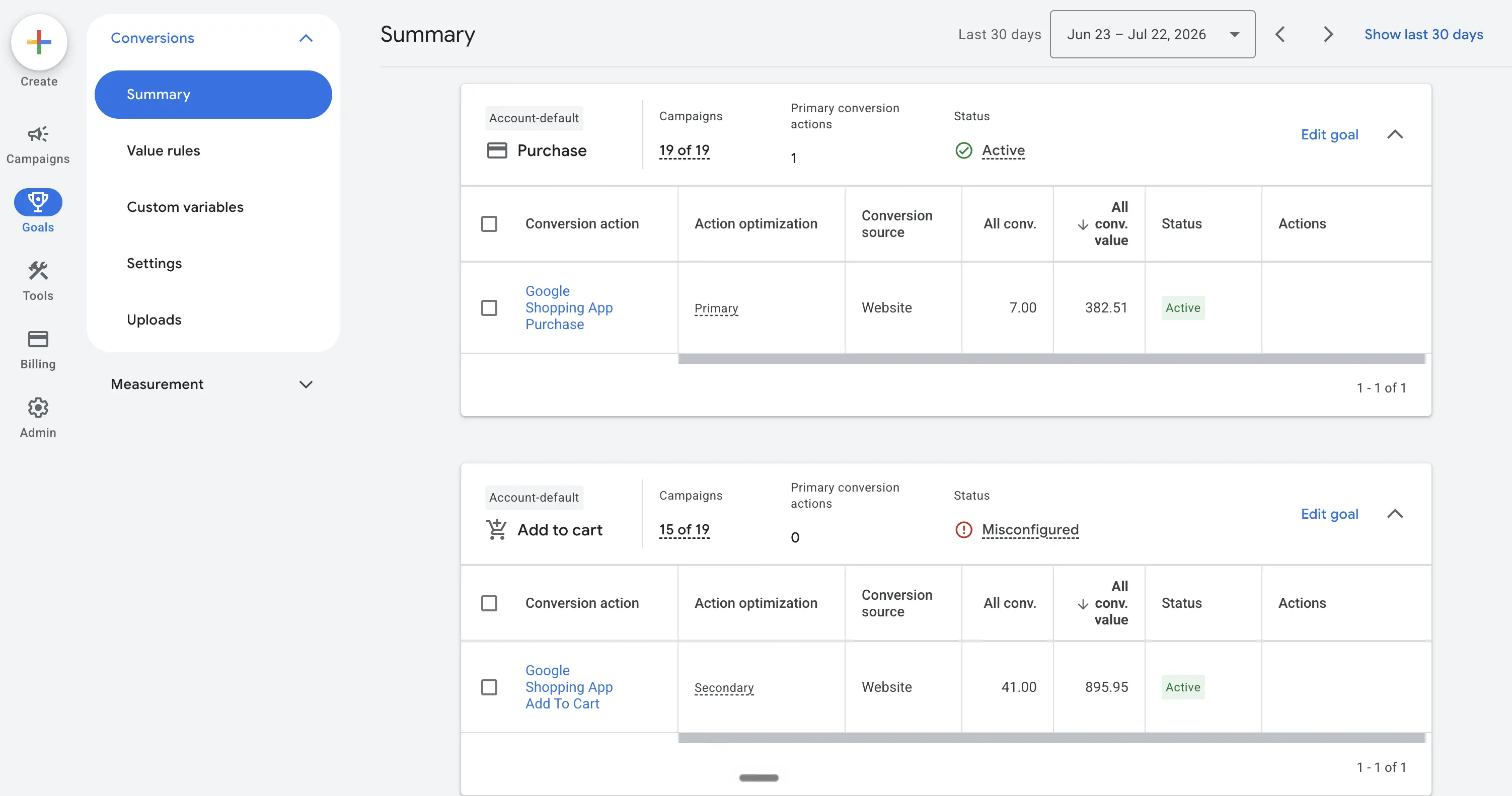
Task: Open conversion Settings menu item
Action: click(155, 263)
